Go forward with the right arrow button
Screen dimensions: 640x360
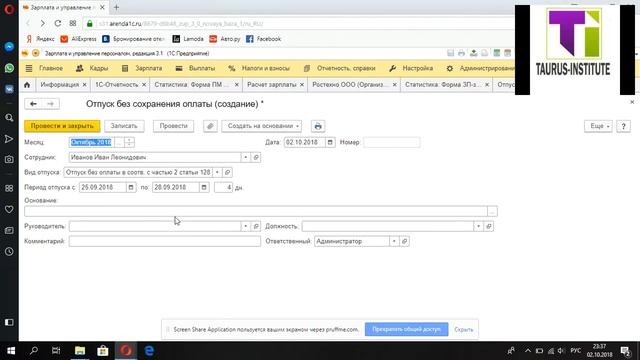pos(51,104)
